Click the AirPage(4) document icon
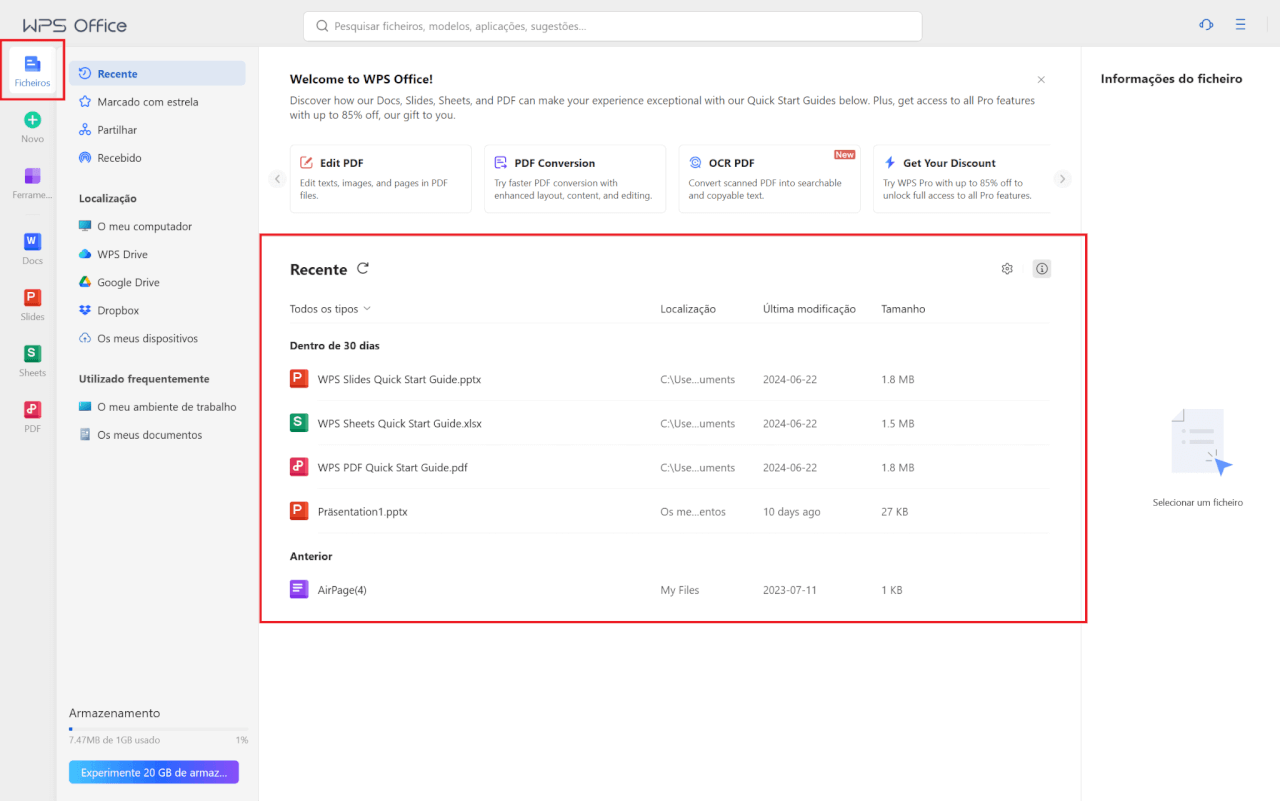Screen dimensions: 1280x801 point(299,589)
